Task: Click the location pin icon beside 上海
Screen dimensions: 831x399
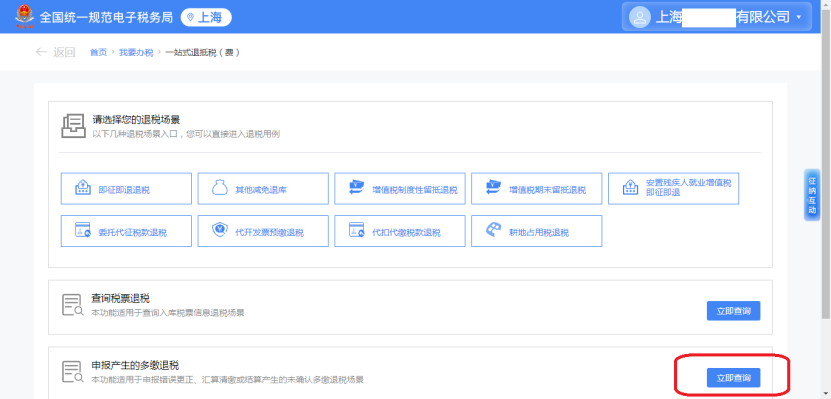Action: (x=190, y=17)
